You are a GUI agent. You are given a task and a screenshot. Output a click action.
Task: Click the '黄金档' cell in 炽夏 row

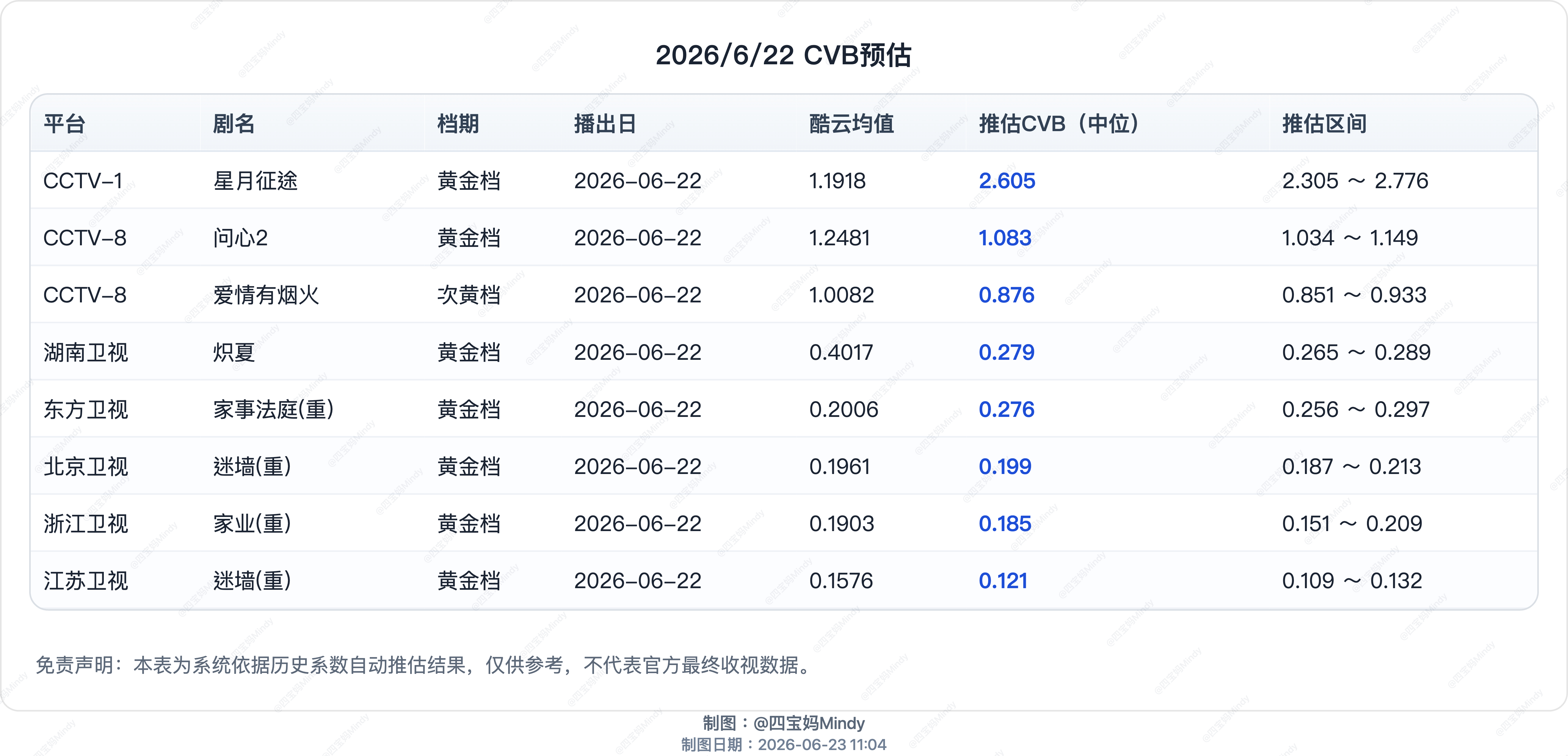(x=469, y=353)
